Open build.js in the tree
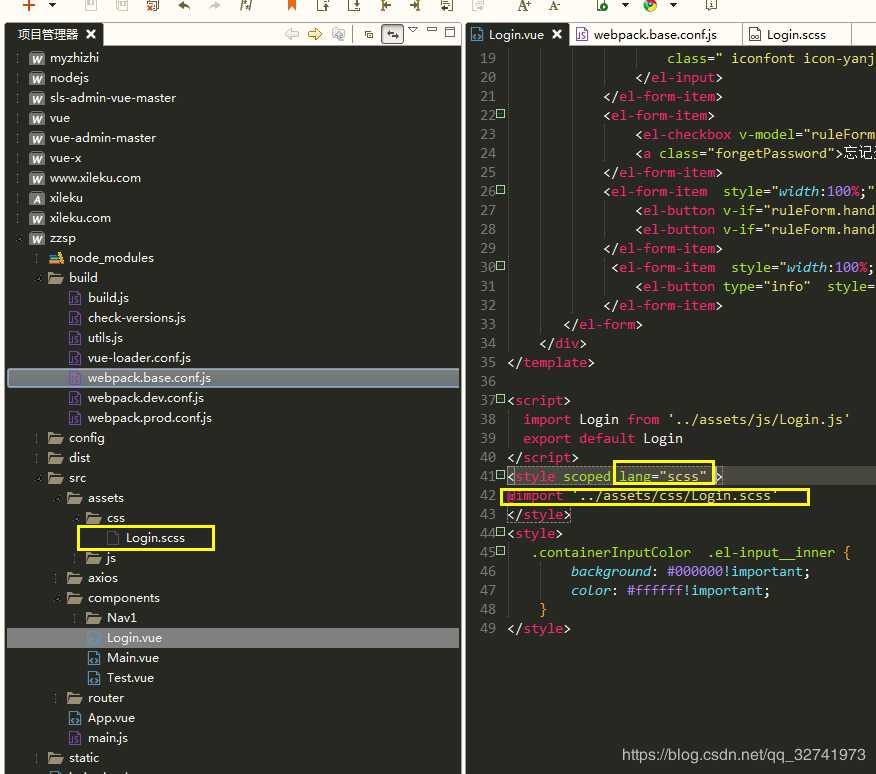This screenshot has width=876, height=774. point(108,298)
